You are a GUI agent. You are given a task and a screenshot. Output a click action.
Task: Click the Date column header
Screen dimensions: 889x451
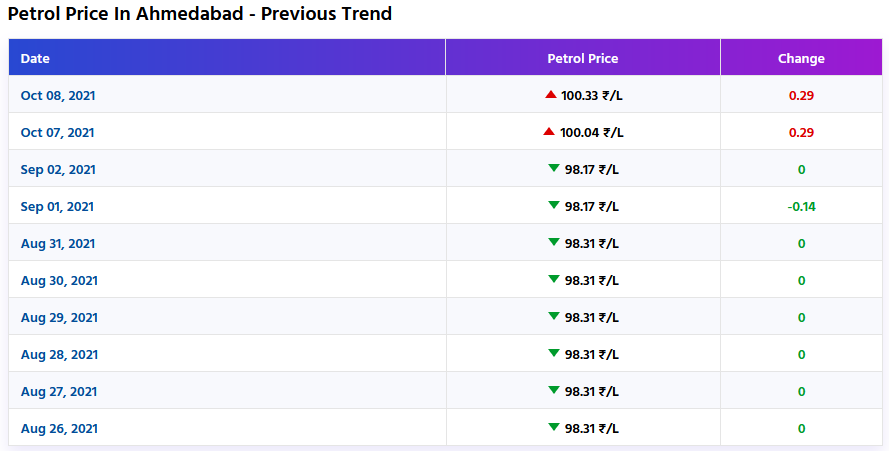click(35, 58)
